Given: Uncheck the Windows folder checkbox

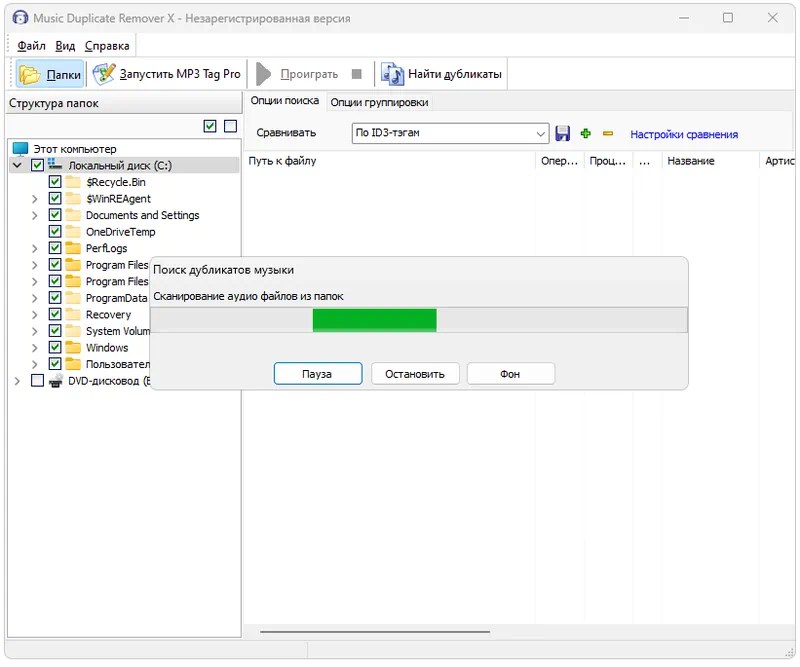Looking at the screenshot, I should tap(54, 347).
